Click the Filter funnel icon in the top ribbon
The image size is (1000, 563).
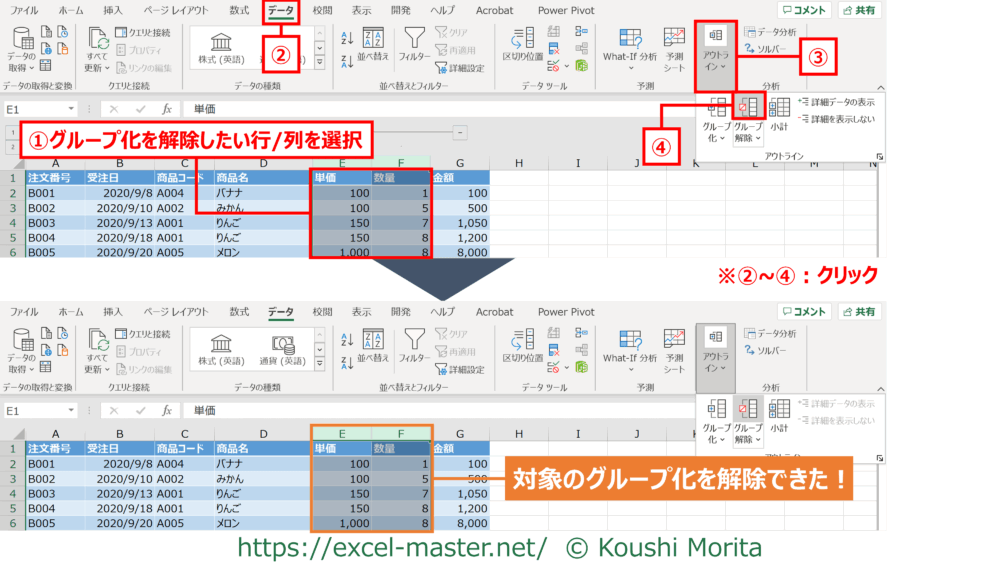tap(414, 40)
